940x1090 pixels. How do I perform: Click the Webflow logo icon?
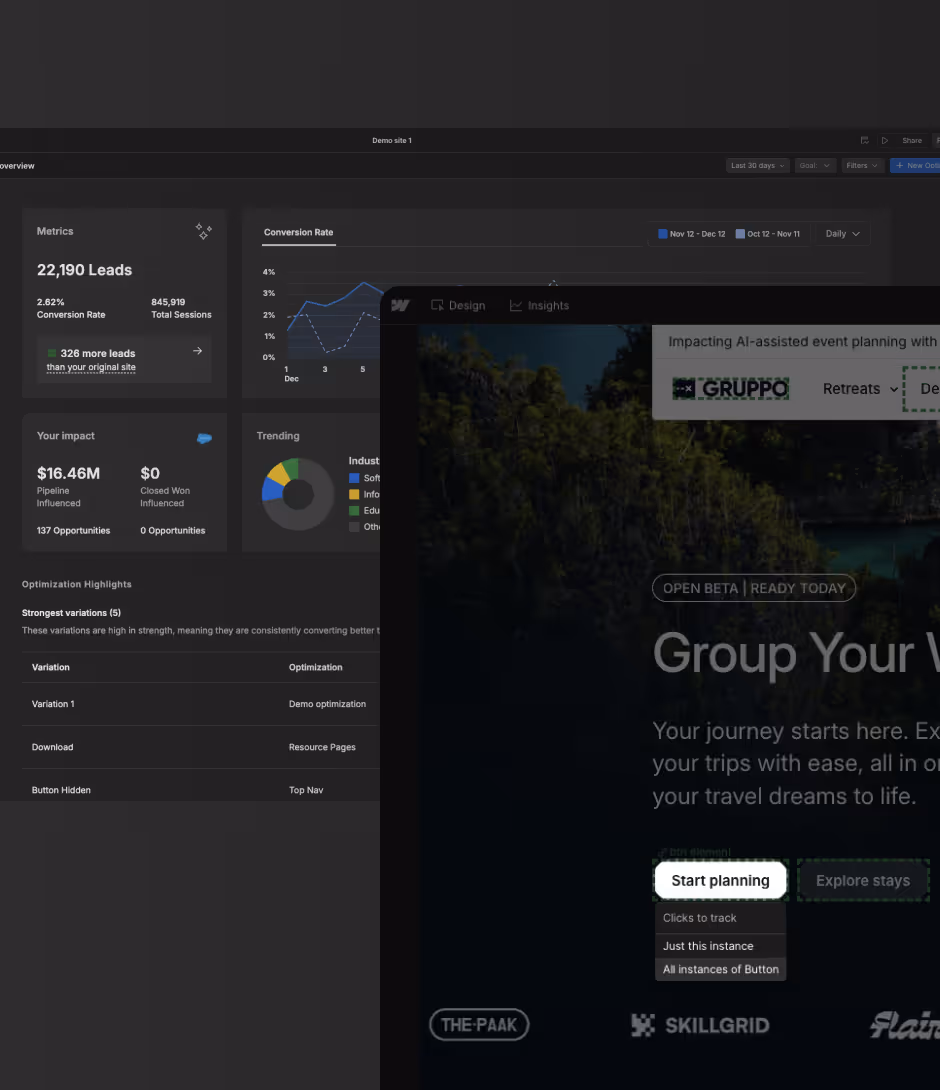point(400,306)
